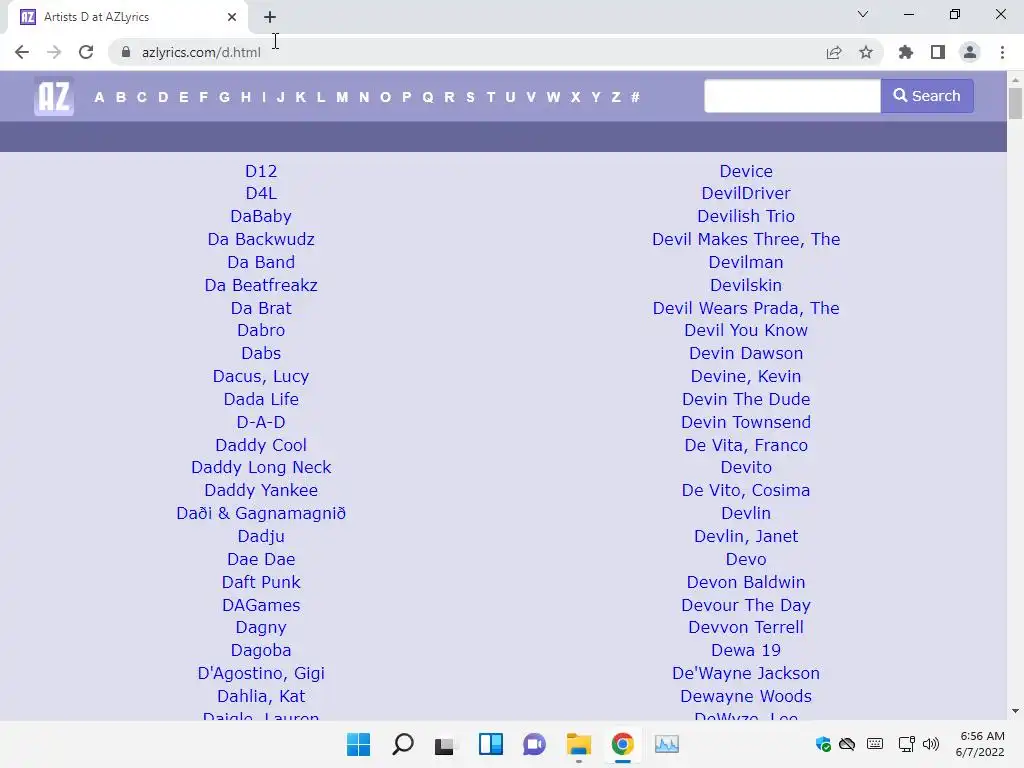Open the volume tray icon

point(931,744)
